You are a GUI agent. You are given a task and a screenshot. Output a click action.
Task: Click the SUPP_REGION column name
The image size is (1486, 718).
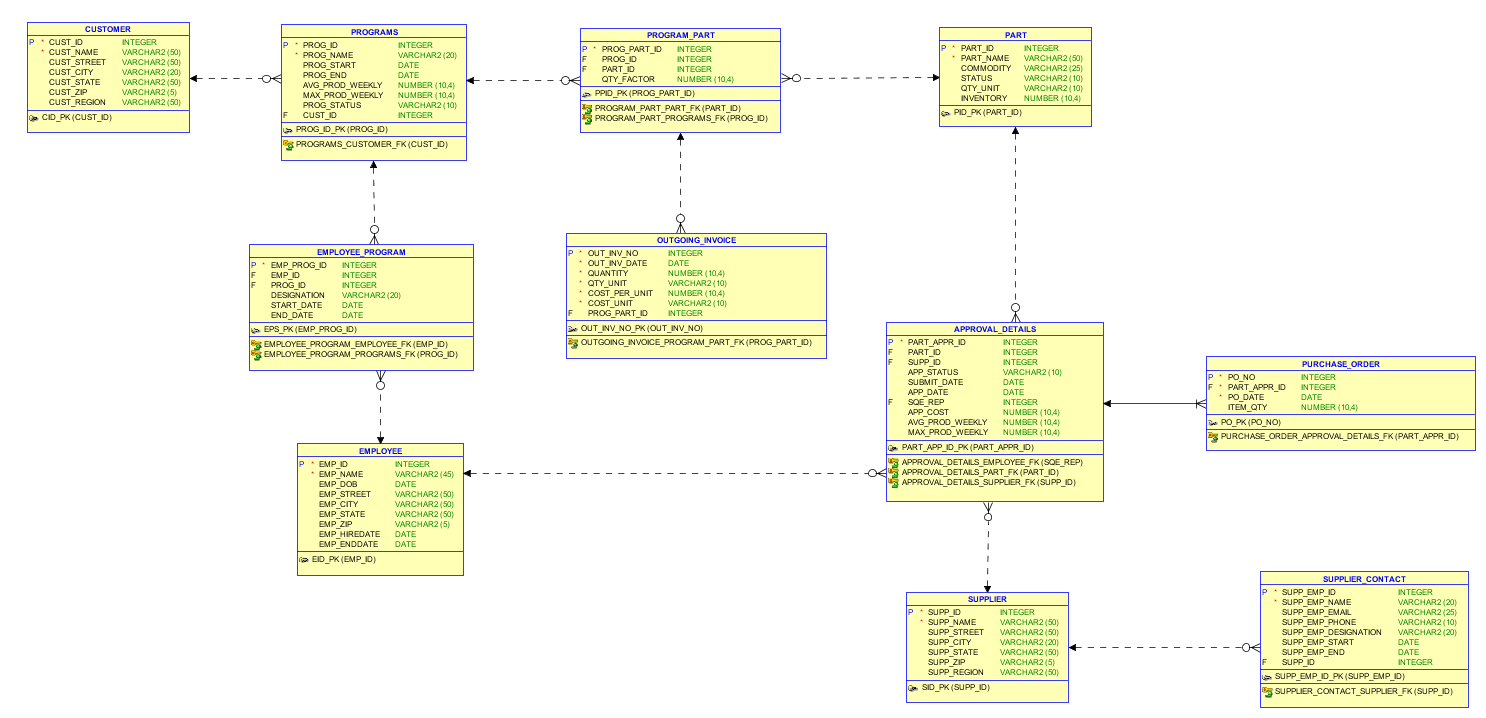click(x=955, y=672)
